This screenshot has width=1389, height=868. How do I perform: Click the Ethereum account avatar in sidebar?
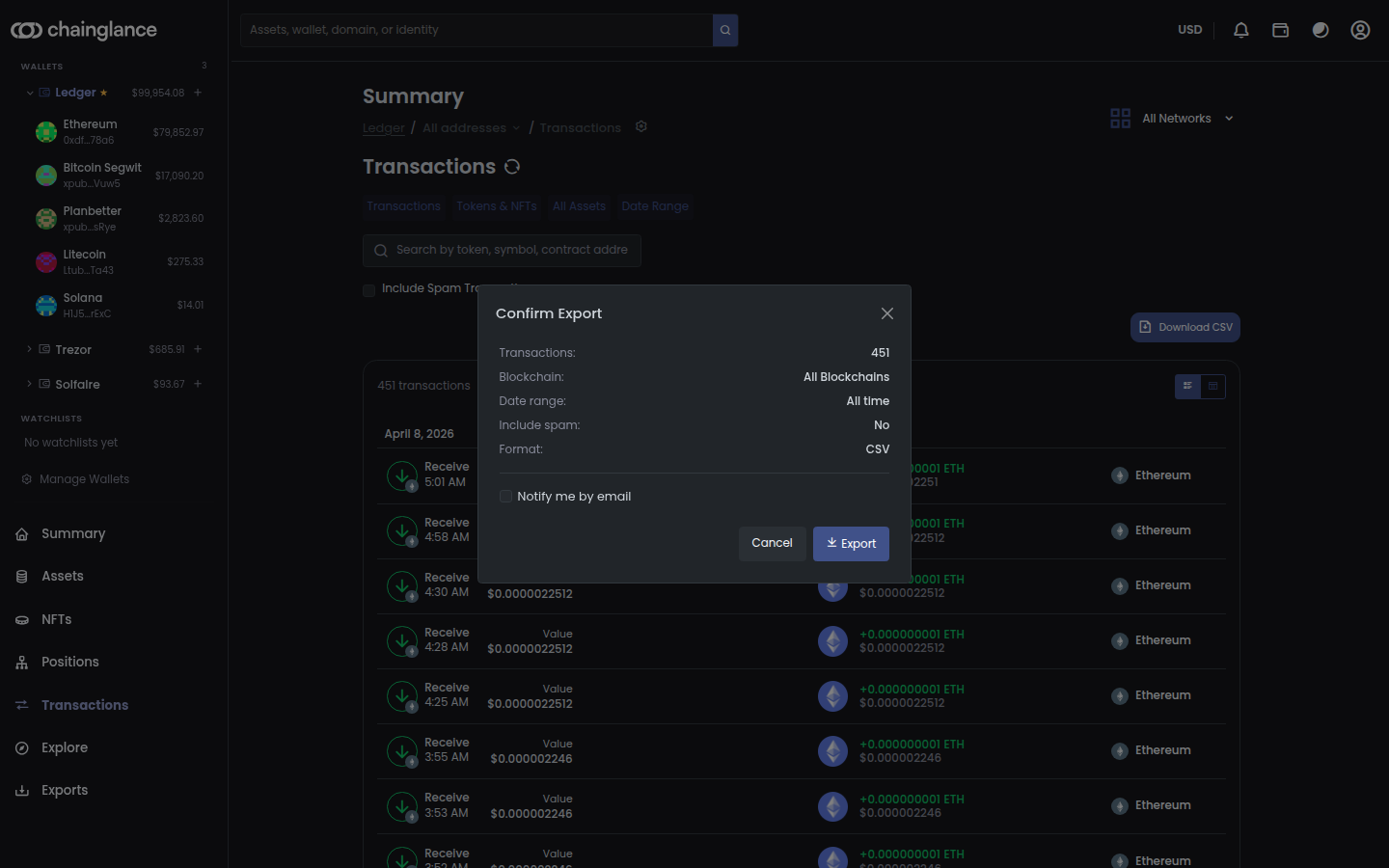[46, 132]
